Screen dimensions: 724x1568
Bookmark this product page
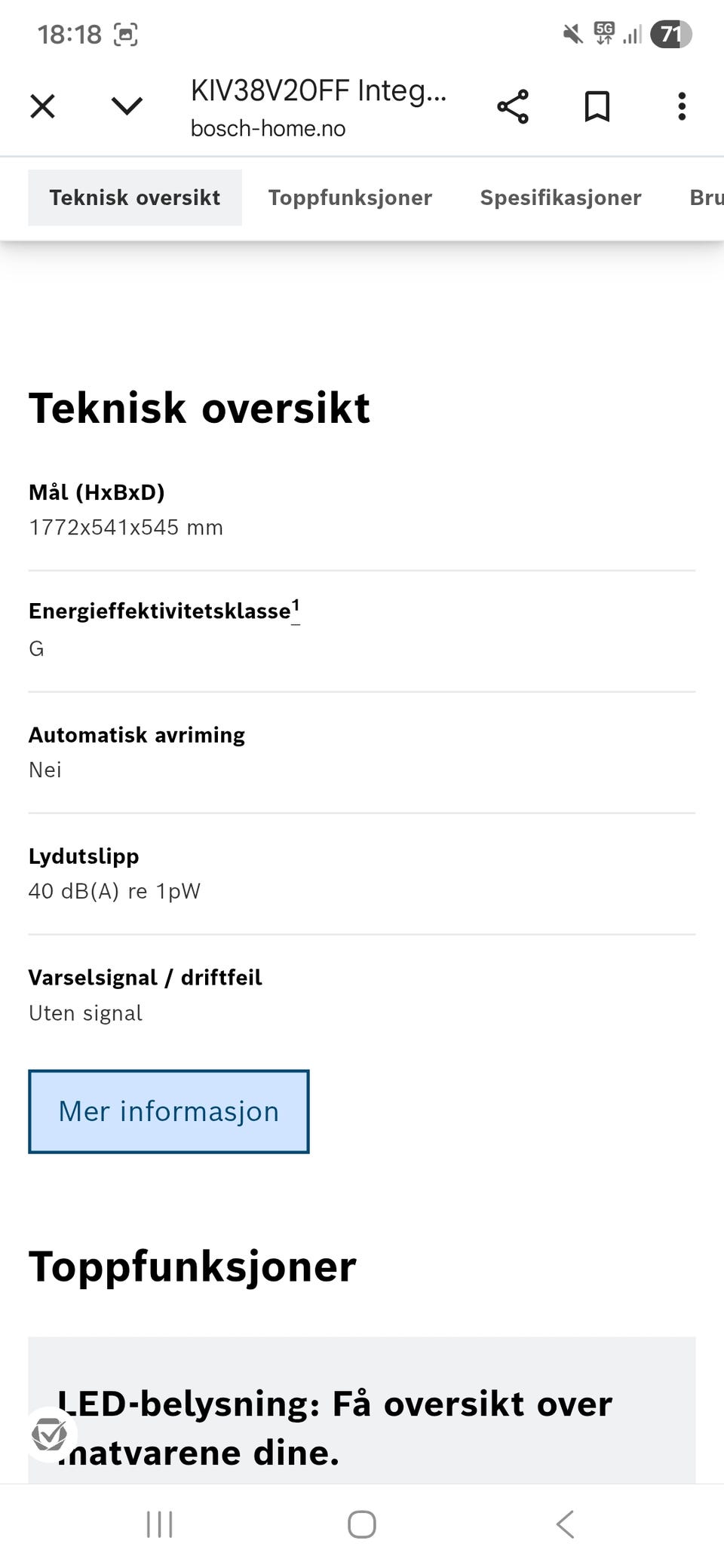click(596, 106)
